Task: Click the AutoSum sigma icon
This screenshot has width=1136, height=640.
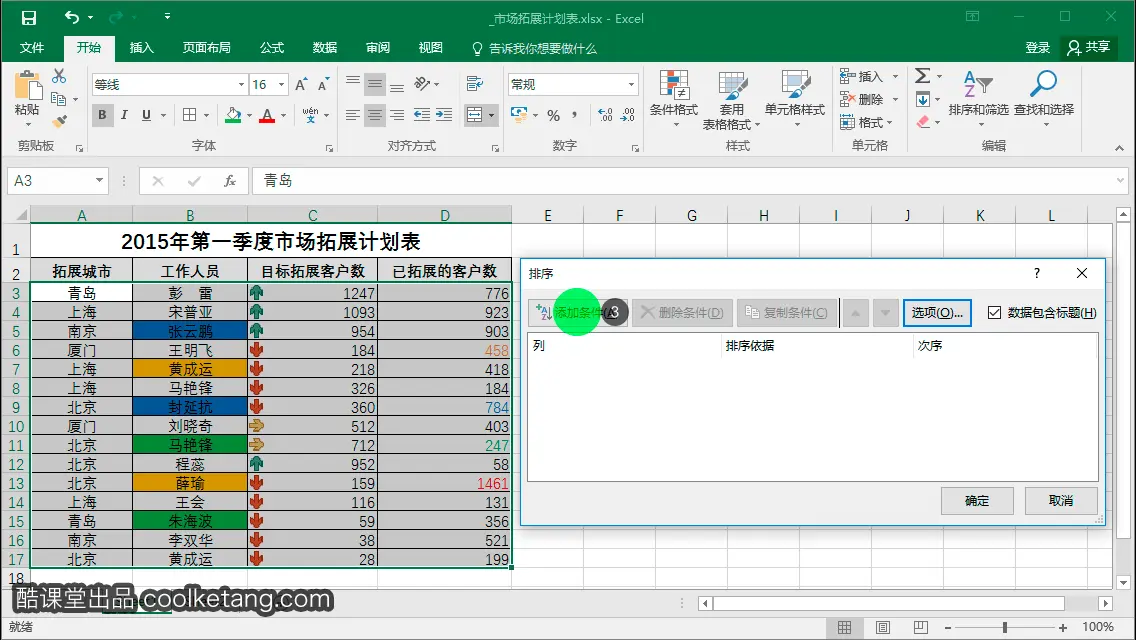Action: click(922, 75)
